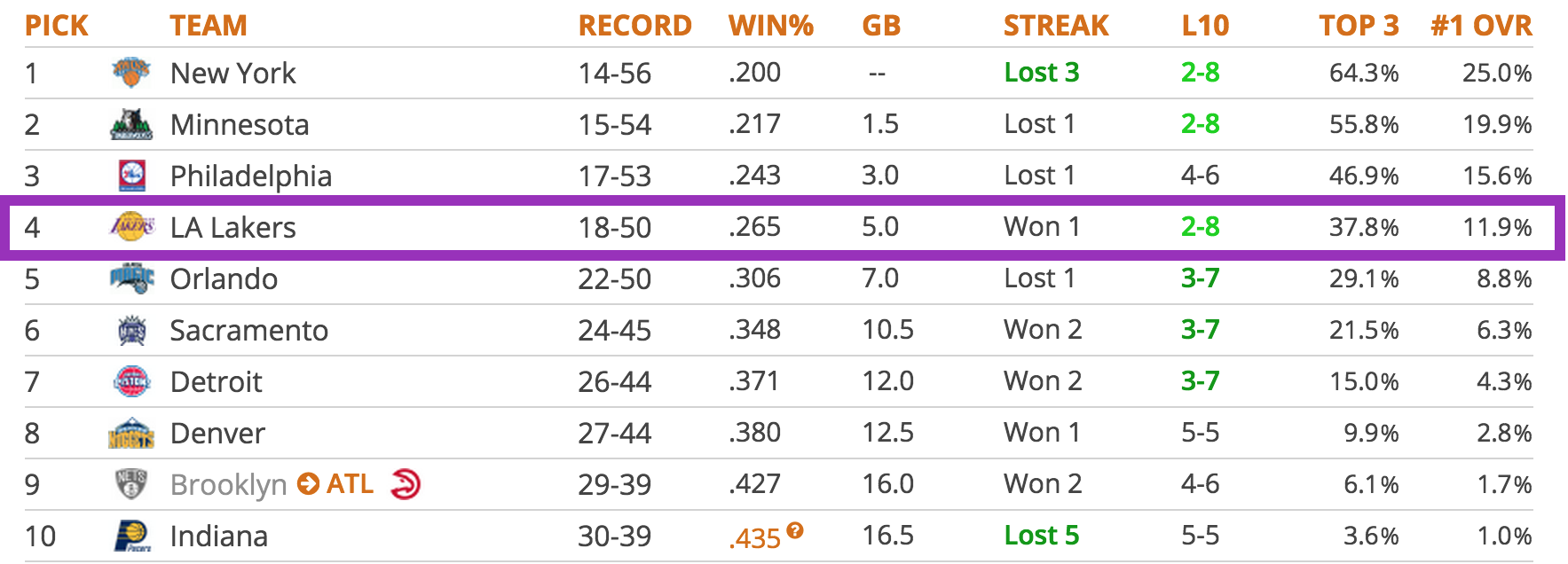Image resolution: width=1568 pixels, height=564 pixels.
Task: Click the LA Lakers logo
Action: (x=131, y=227)
